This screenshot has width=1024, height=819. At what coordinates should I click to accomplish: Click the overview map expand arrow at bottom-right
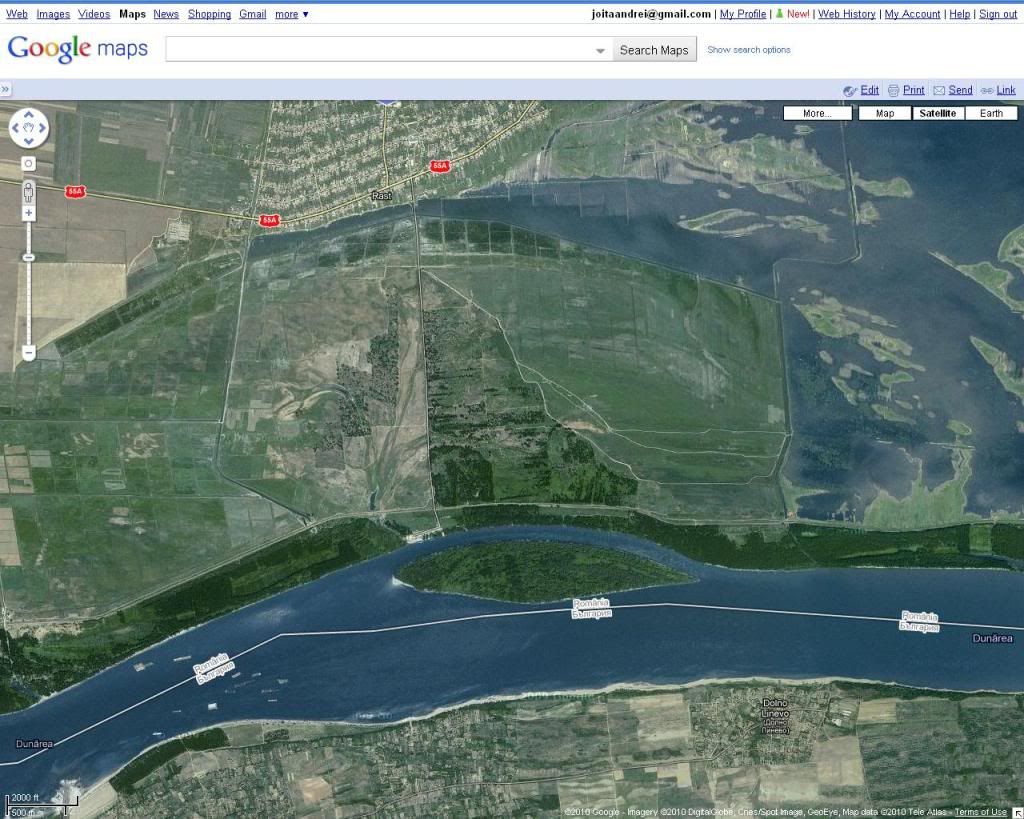click(1017, 812)
